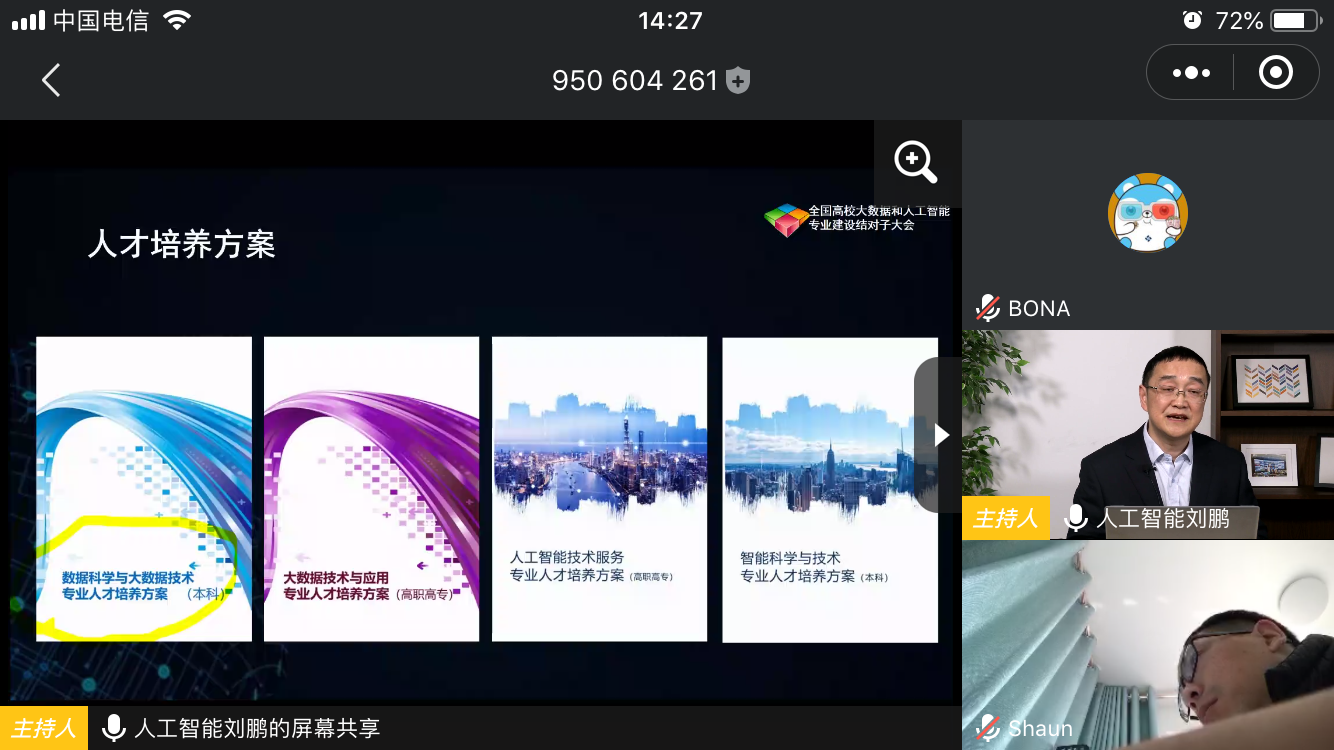Tap the mini program close circle icon
The image size is (1334, 750).
coord(1275,73)
